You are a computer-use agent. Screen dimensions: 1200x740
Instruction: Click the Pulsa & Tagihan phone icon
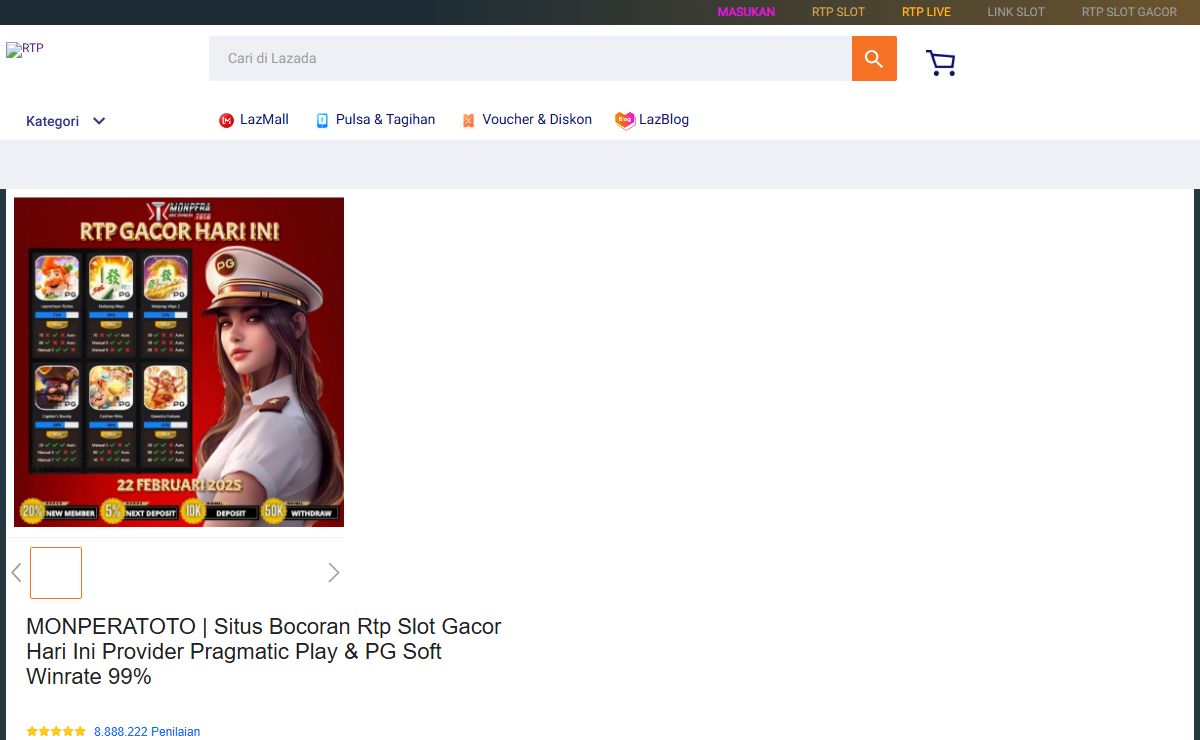pyautogui.click(x=322, y=120)
